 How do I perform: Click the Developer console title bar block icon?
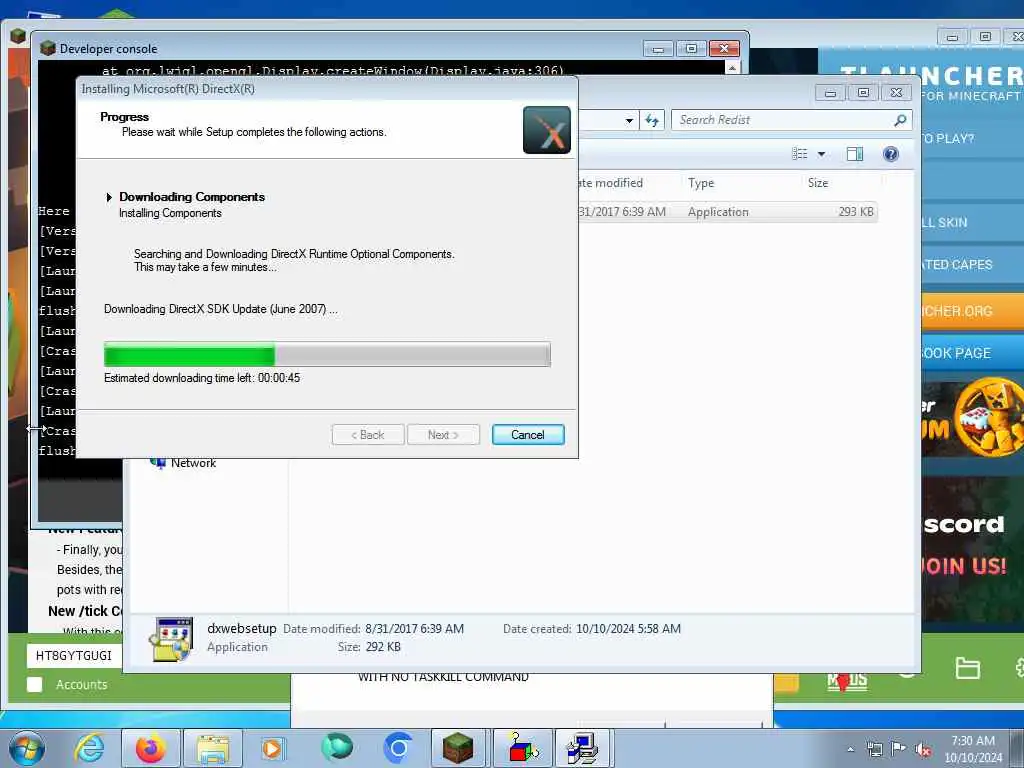click(48, 48)
